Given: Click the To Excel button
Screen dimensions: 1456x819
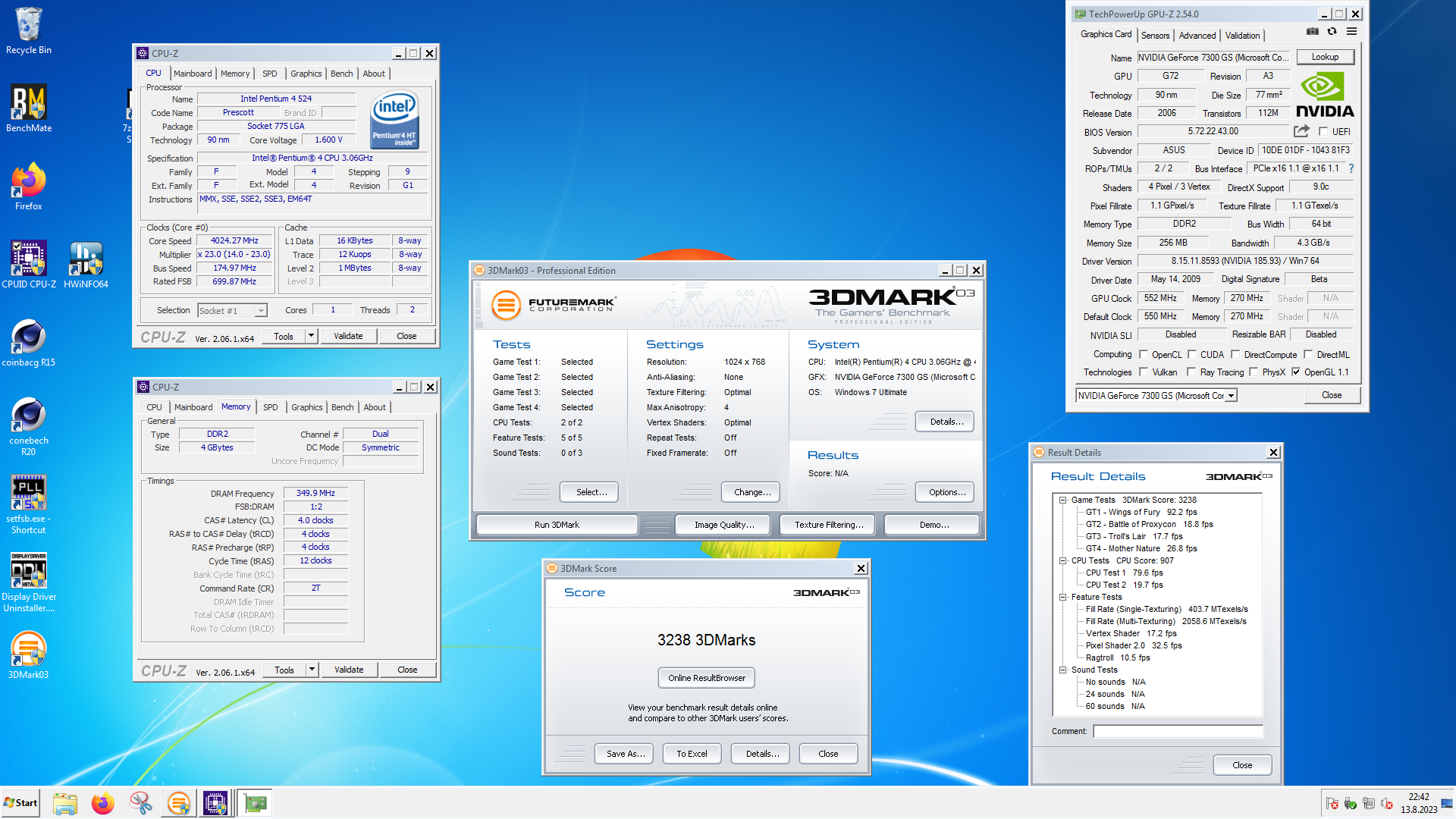Looking at the screenshot, I should pyautogui.click(x=692, y=754).
